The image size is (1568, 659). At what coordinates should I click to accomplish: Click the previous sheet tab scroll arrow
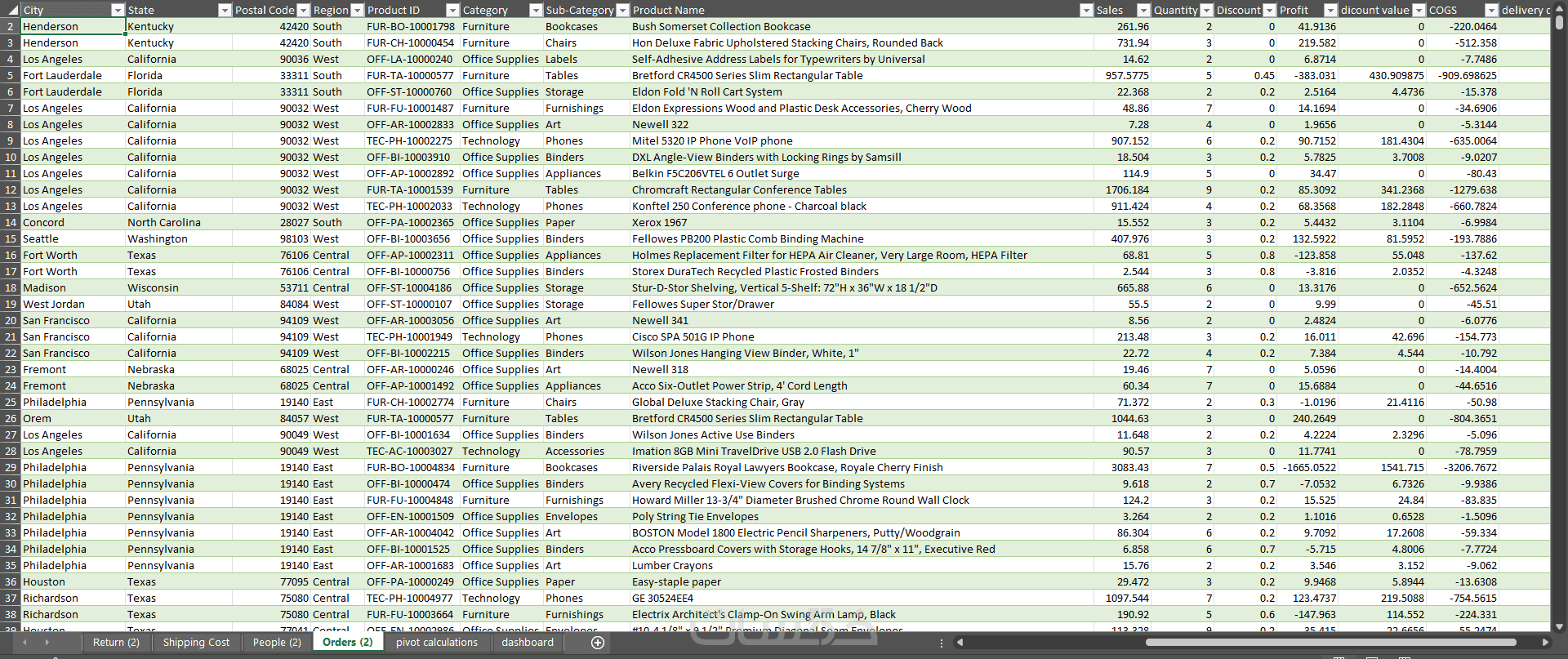pyautogui.click(x=24, y=643)
